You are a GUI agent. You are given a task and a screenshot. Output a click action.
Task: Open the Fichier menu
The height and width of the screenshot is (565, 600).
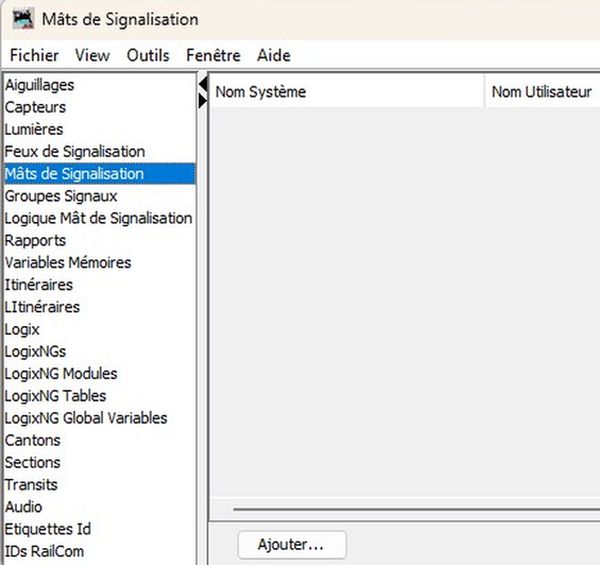[x=34, y=55]
